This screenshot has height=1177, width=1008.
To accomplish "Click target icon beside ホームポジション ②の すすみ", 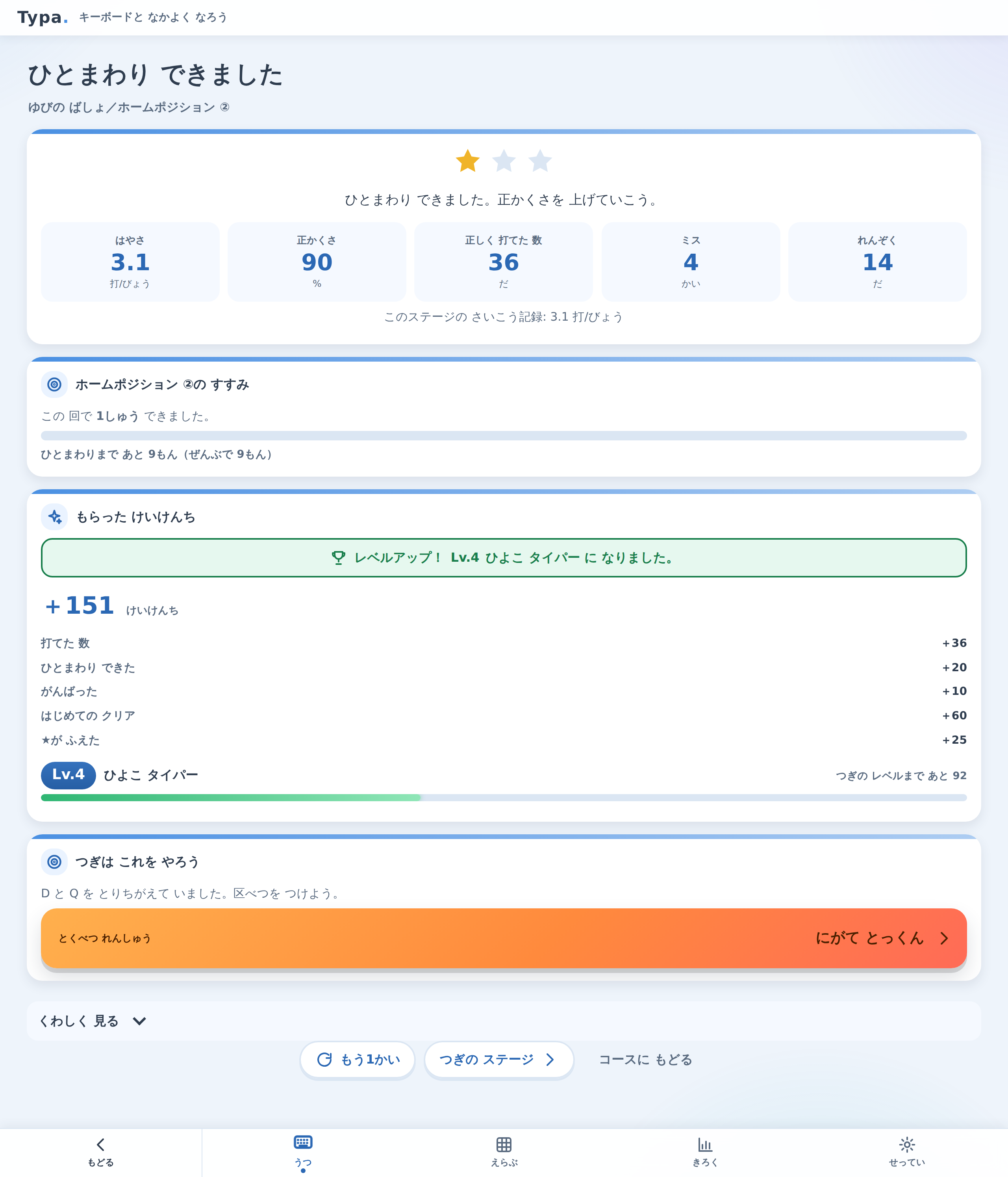I will [54, 384].
